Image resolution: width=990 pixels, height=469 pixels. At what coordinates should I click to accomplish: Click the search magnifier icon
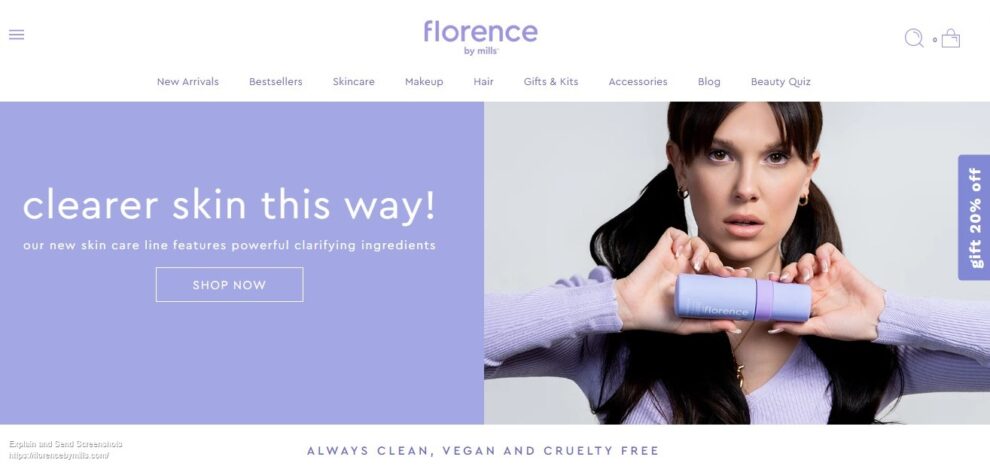click(x=914, y=38)
